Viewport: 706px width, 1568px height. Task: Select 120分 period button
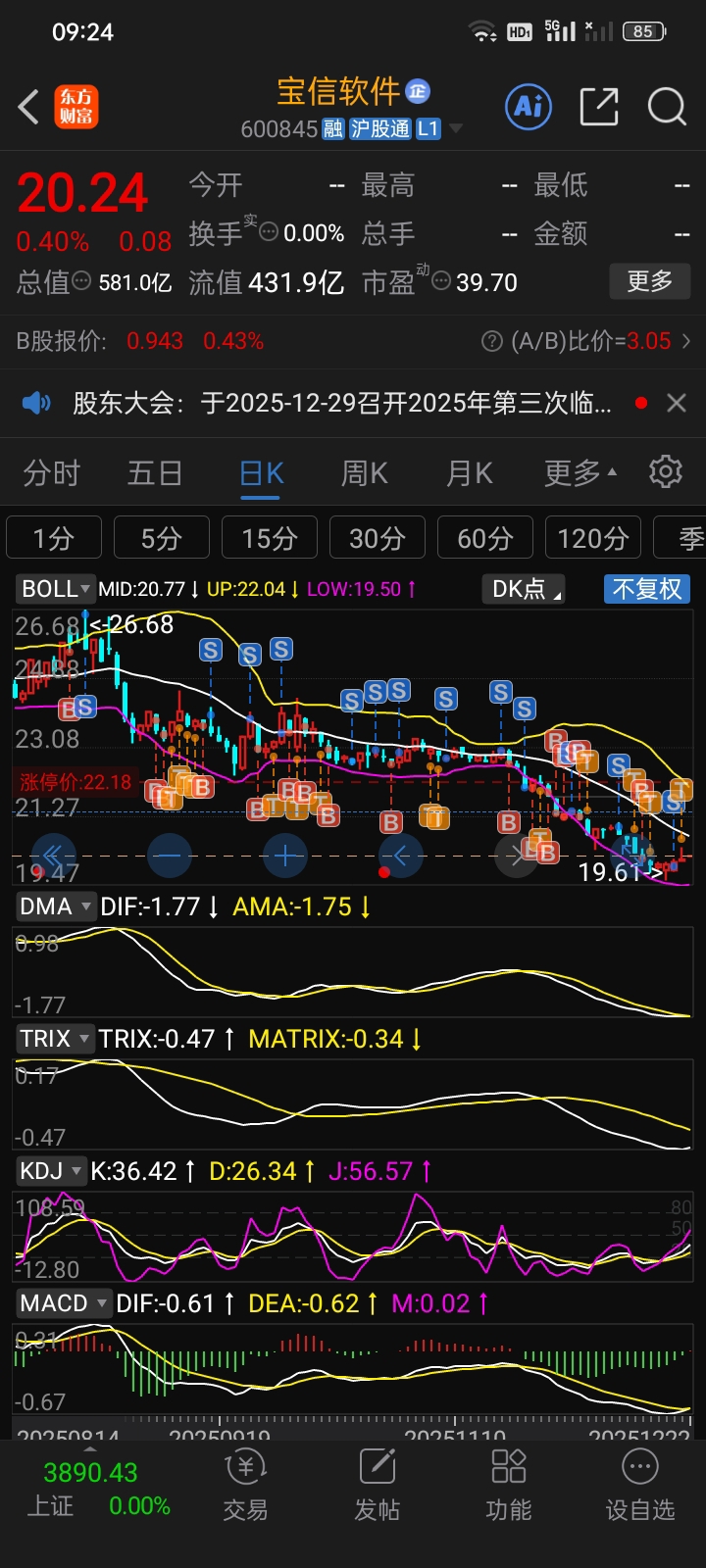(x=593, y=538)
